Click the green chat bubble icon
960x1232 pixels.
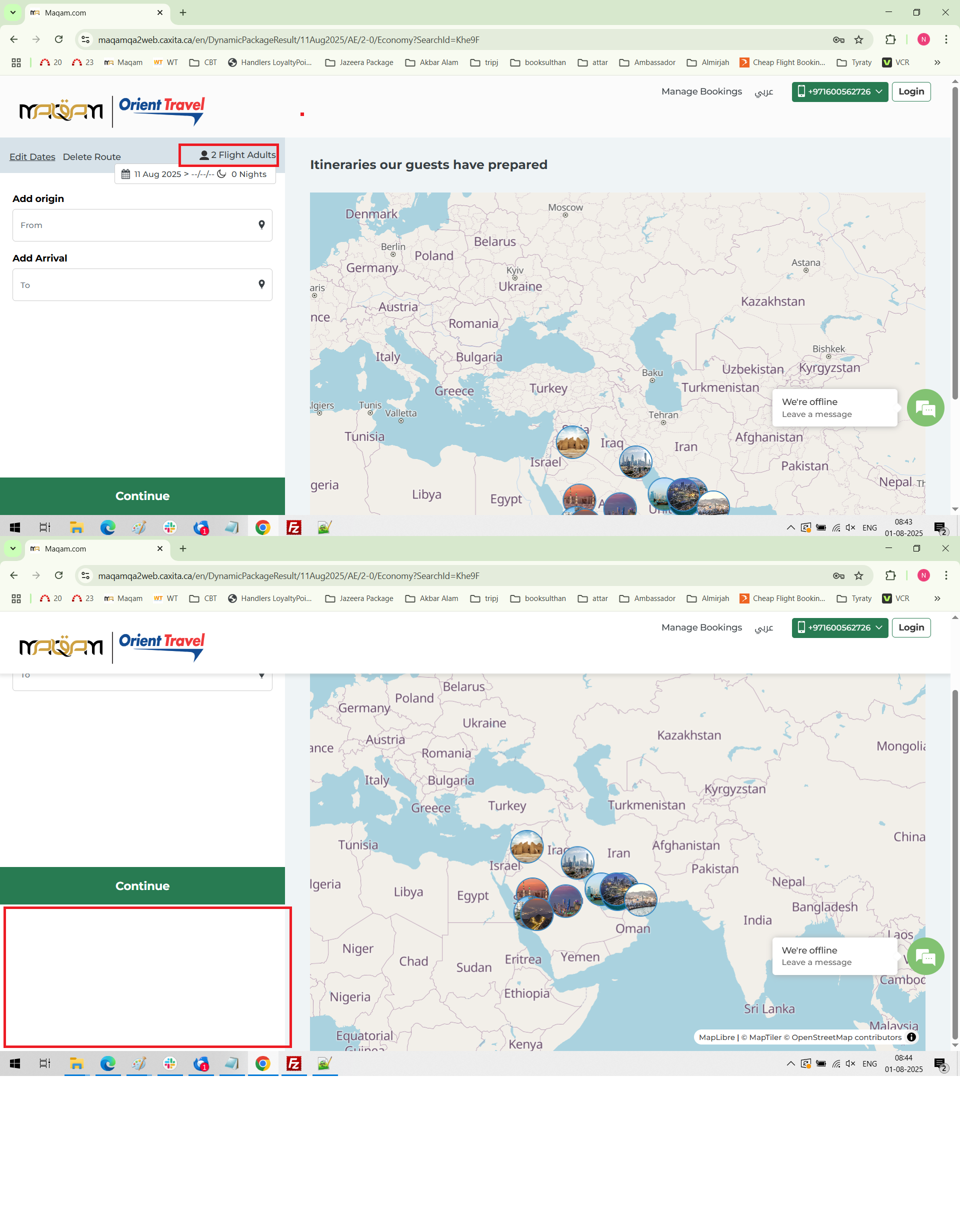[x=925, y=407]
